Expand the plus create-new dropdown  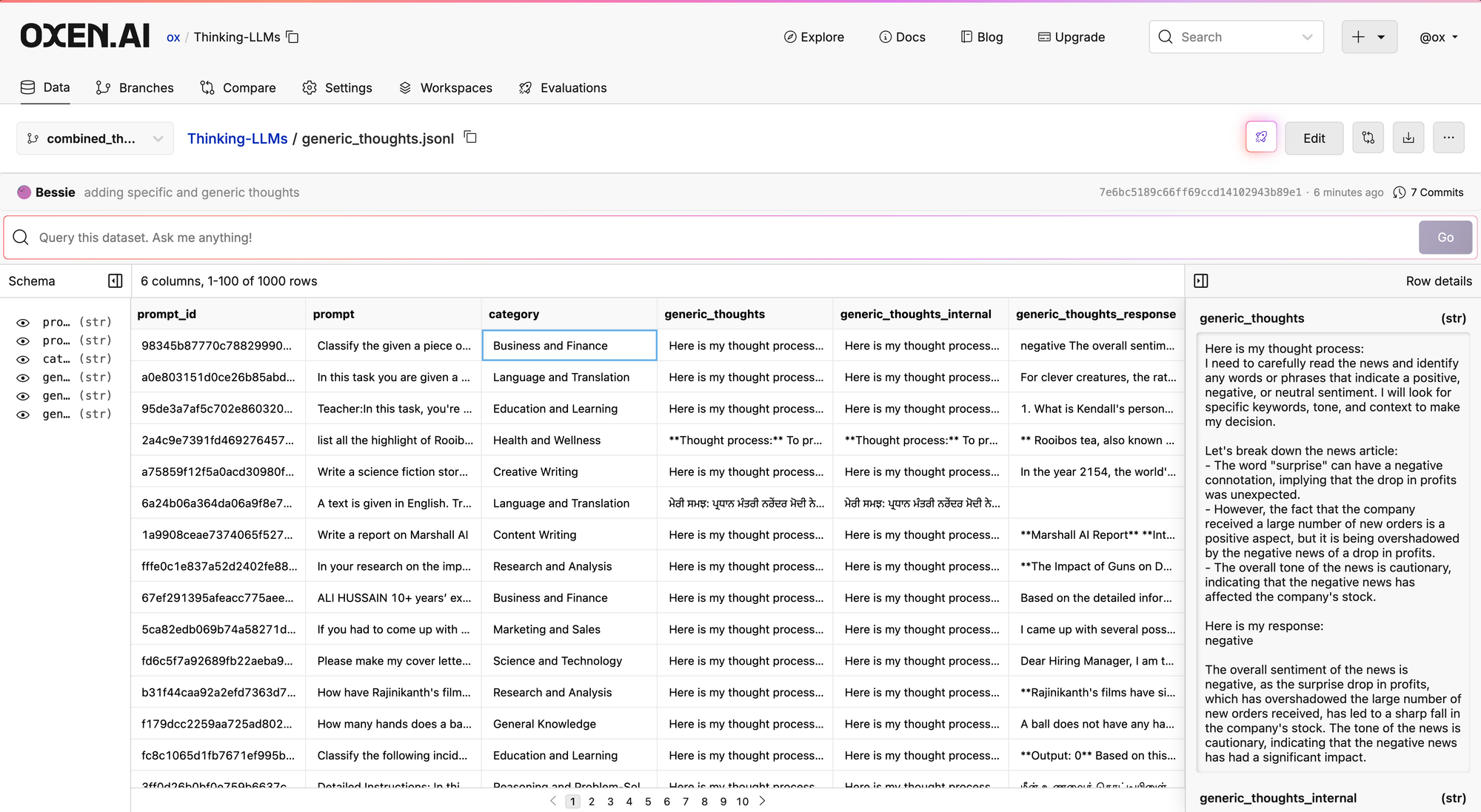click(1368, 37)
